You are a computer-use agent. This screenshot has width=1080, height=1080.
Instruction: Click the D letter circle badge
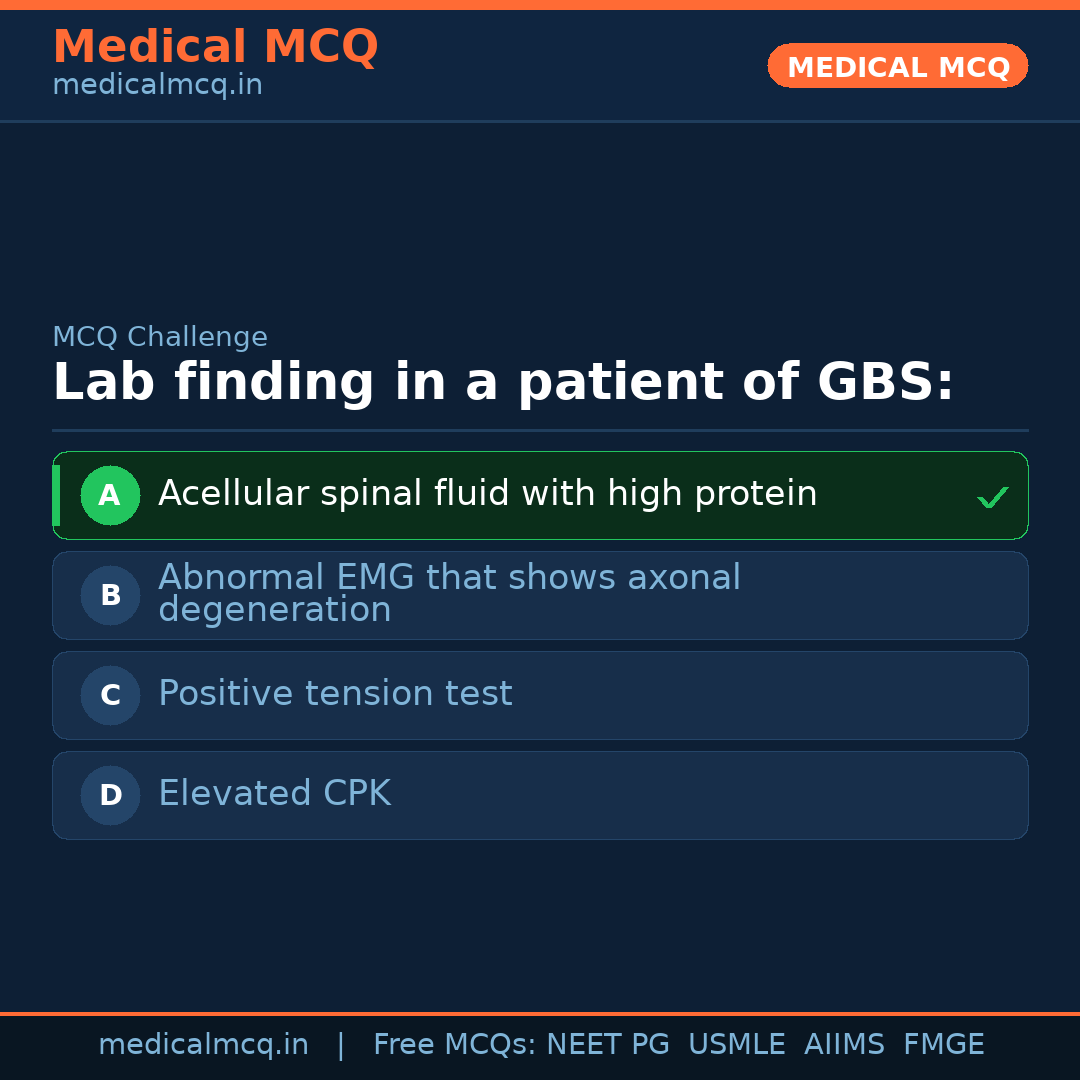(110, 795)
